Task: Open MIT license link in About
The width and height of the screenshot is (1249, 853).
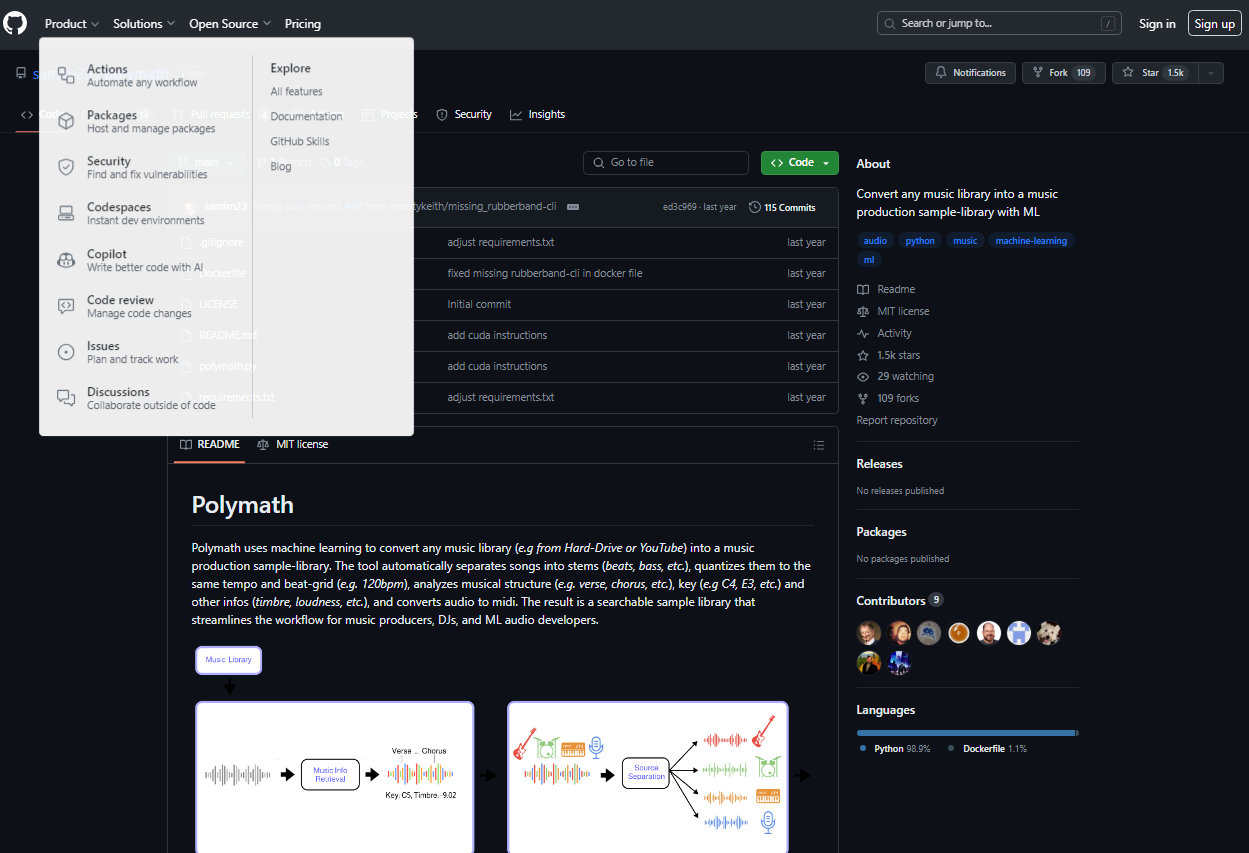Action: click(893, 311)
